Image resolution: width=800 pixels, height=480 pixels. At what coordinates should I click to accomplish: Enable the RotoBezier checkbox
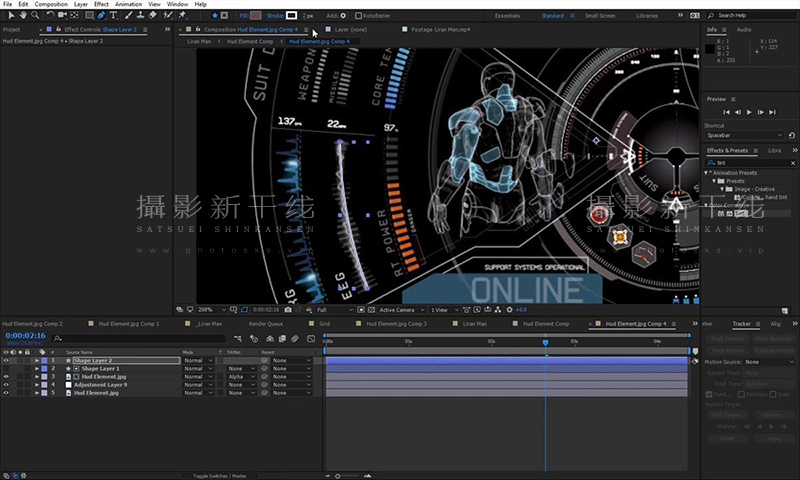tap(358, 16)
